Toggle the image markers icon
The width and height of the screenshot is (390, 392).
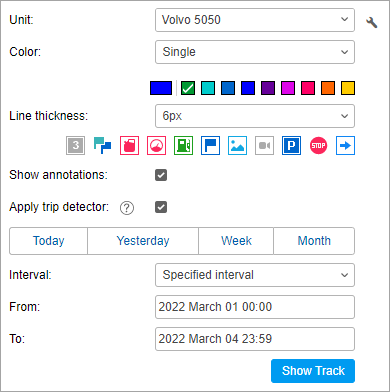(x=237, y=146)
